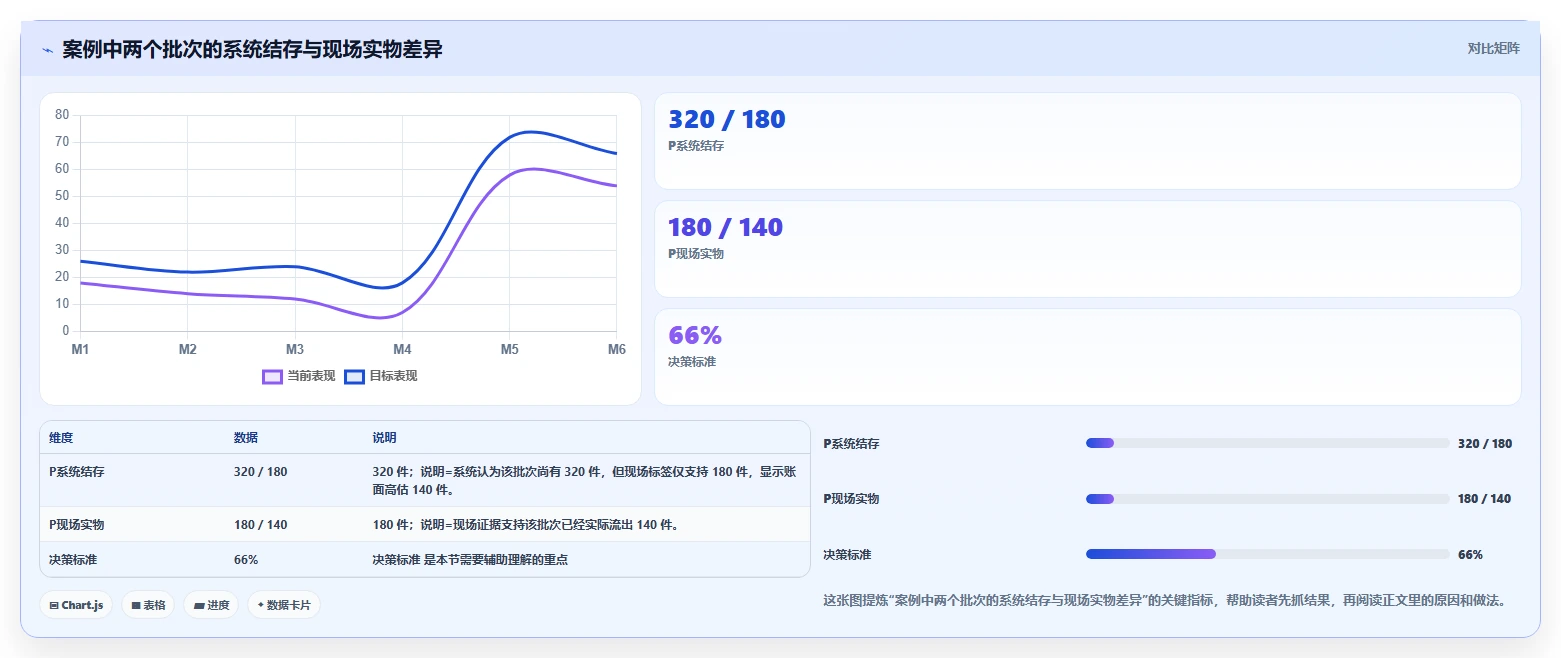This screenshot has height=658, width=1561.
Task: Select the 180 / 140 data card value
Action: (725, 228)
